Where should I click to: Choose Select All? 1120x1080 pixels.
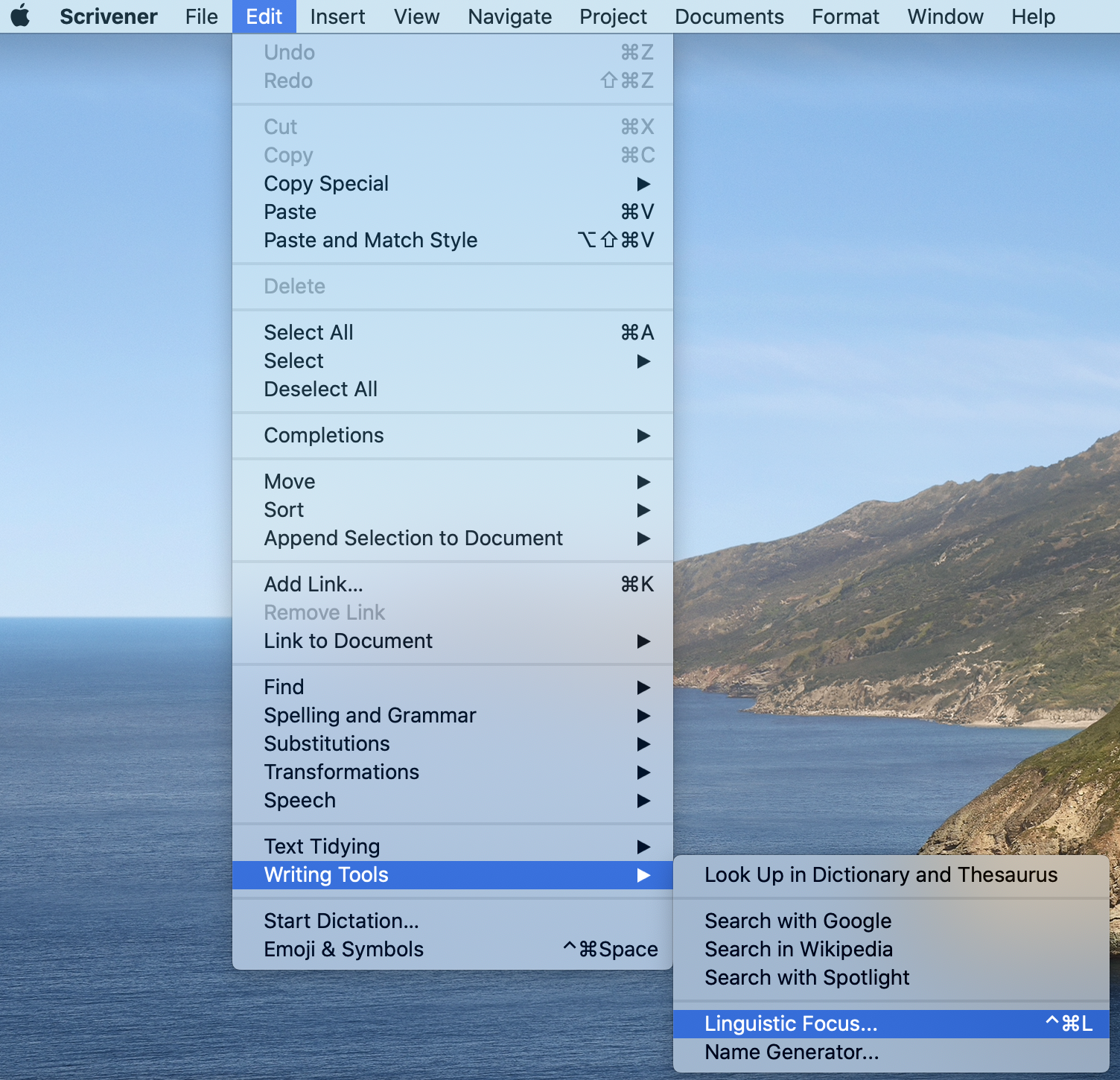click(x=453, y=333)
